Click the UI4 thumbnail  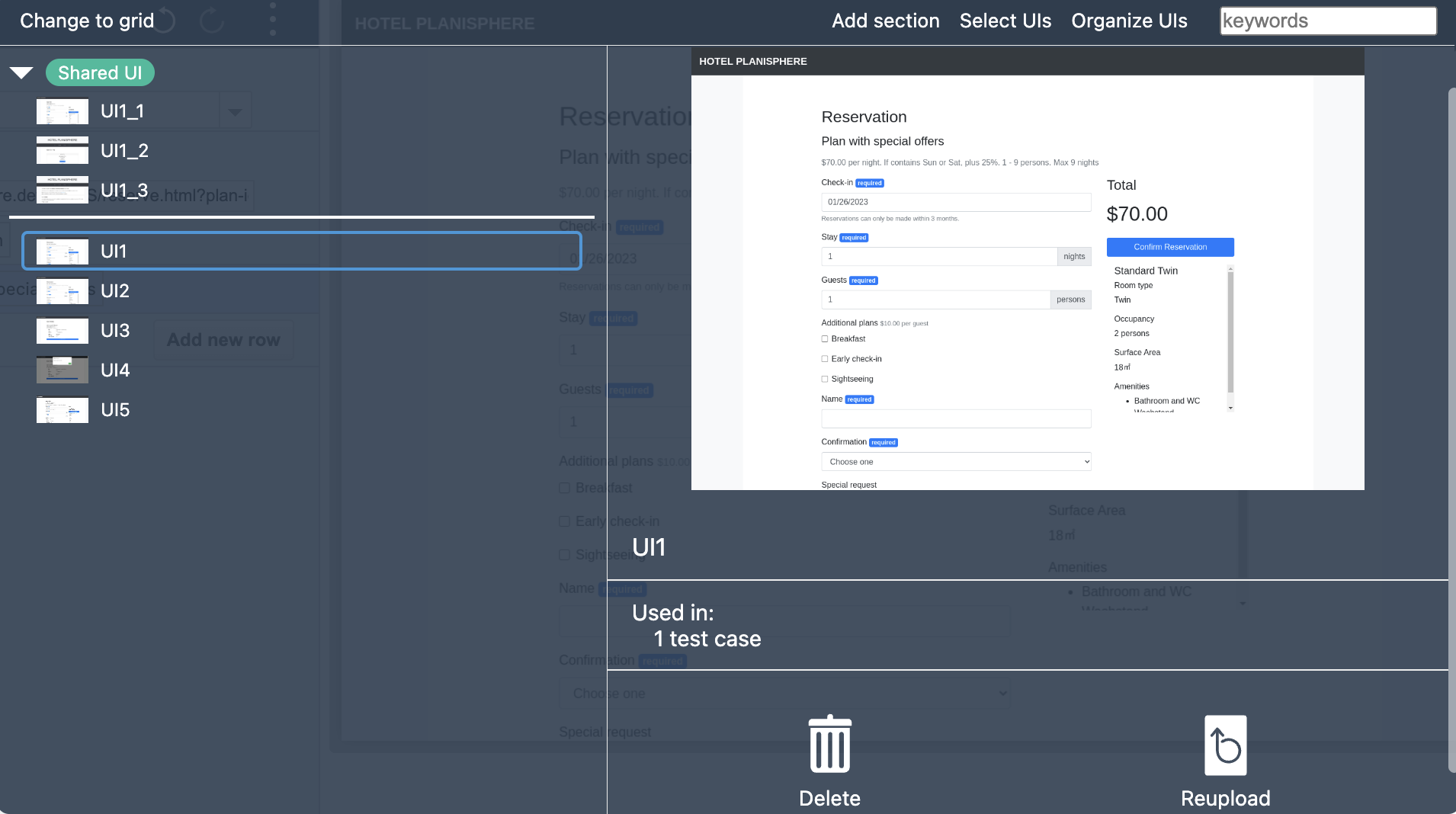coord(63,370)
